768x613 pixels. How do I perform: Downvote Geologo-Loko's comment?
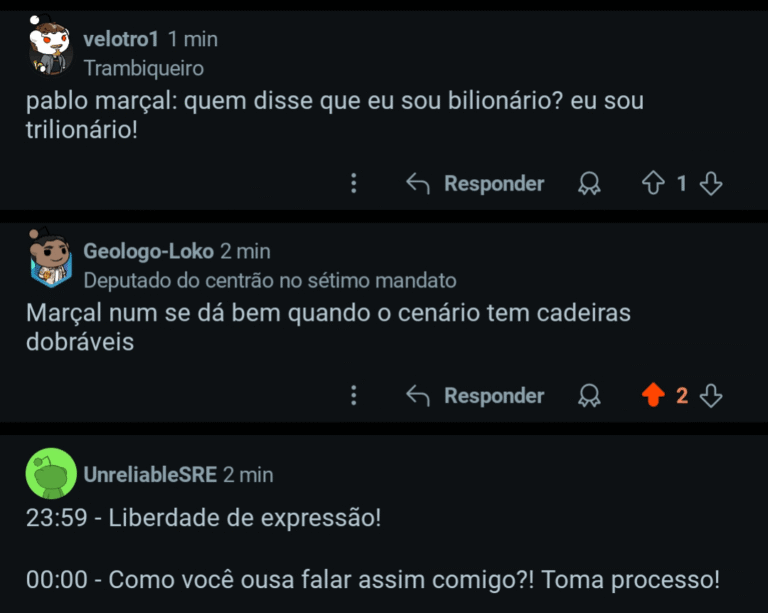(711, 396)
